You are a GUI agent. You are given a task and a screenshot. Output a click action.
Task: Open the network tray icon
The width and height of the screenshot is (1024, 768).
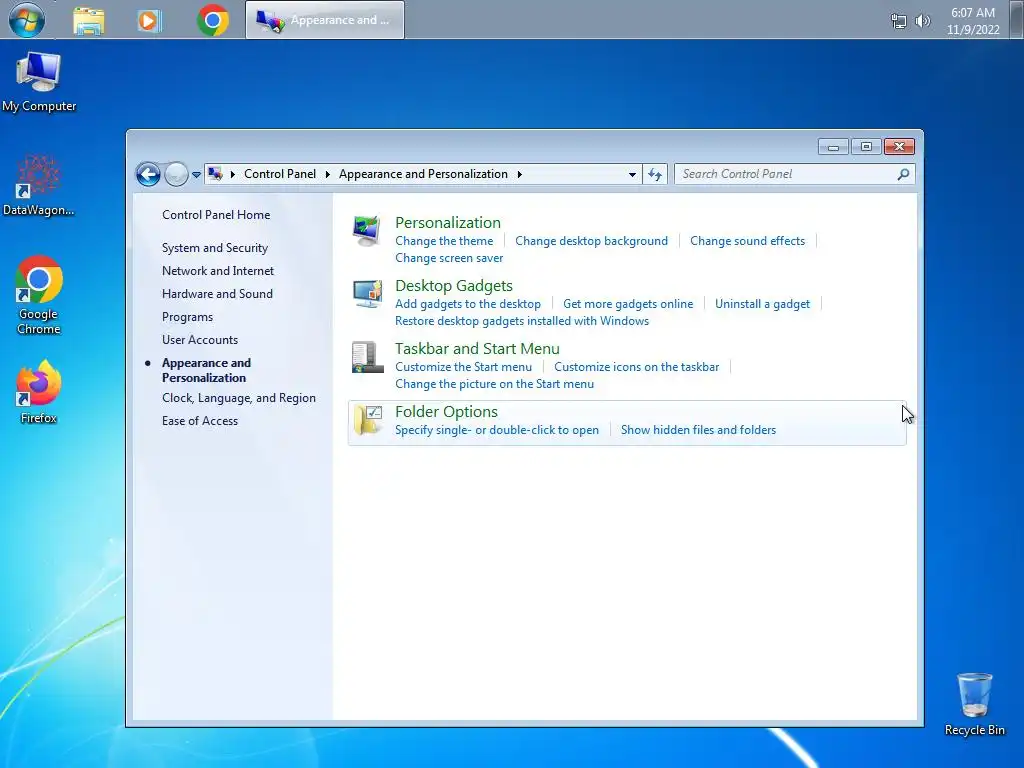(899, 21)
